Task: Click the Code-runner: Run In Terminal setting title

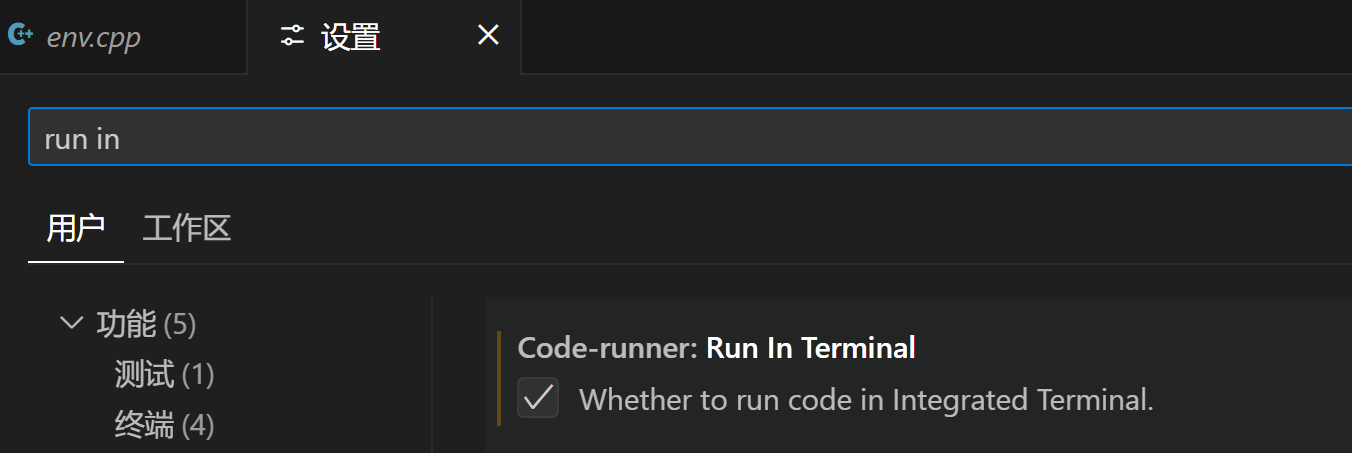Action: click(x=716, y=348)
